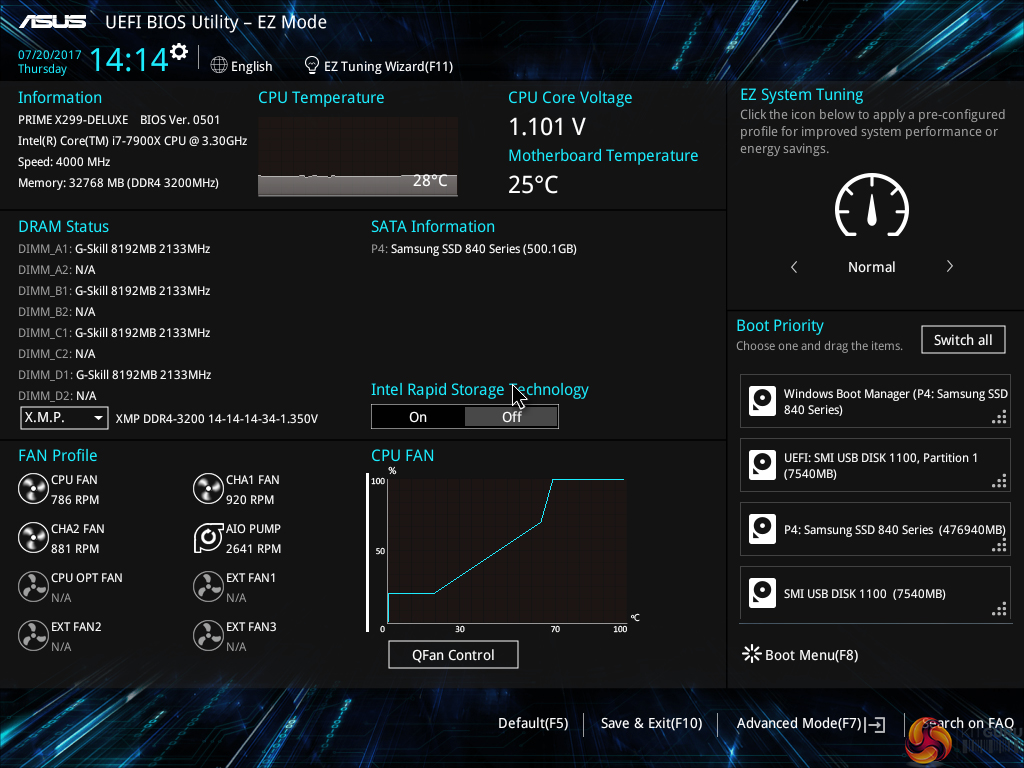This screenshot has width=1024, height=768.
Task: Click the EXT FAN1 icon
Action: coord(208,587)
